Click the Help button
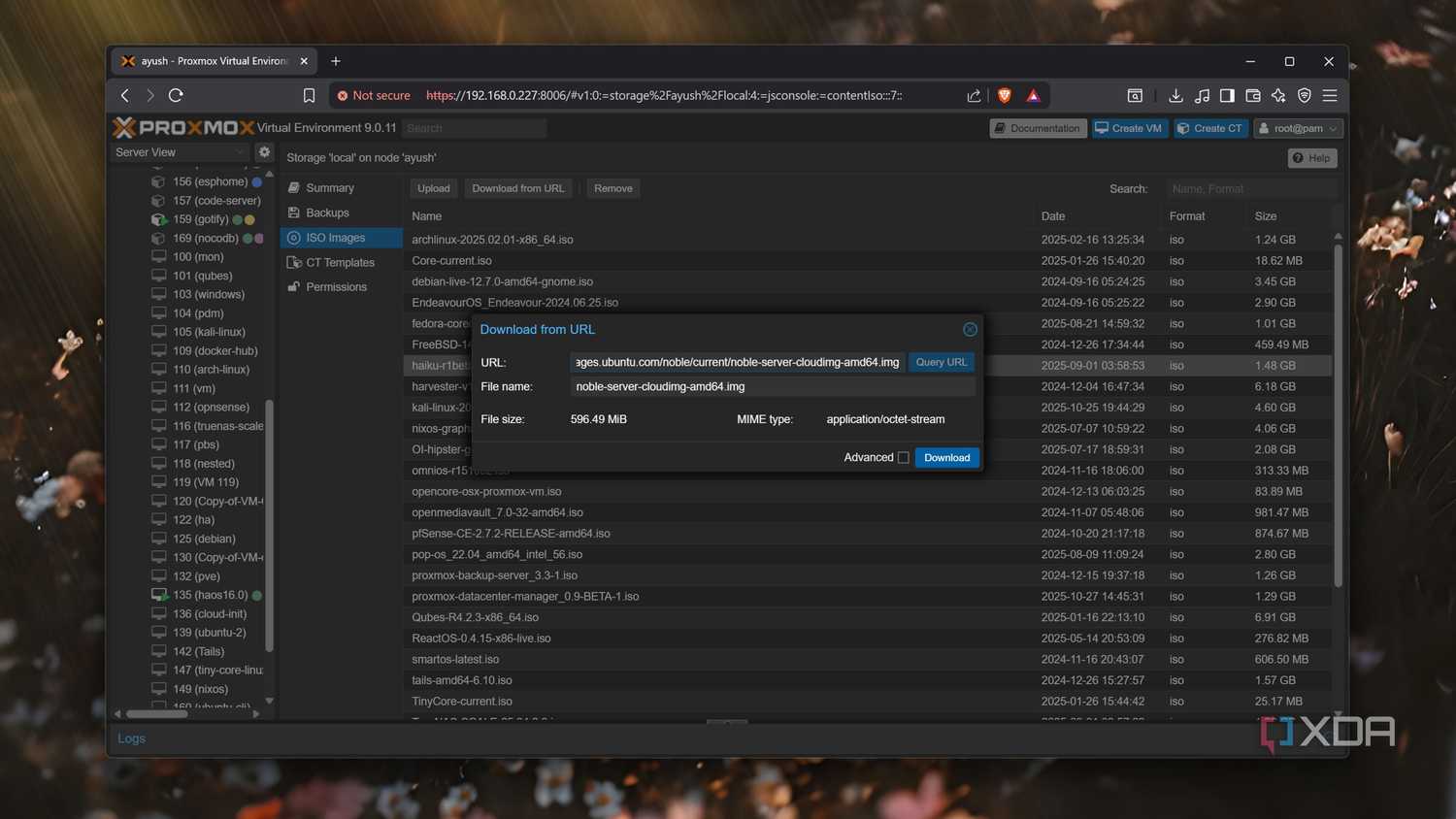This screenshot has width=1456, height=819. 1312,158
